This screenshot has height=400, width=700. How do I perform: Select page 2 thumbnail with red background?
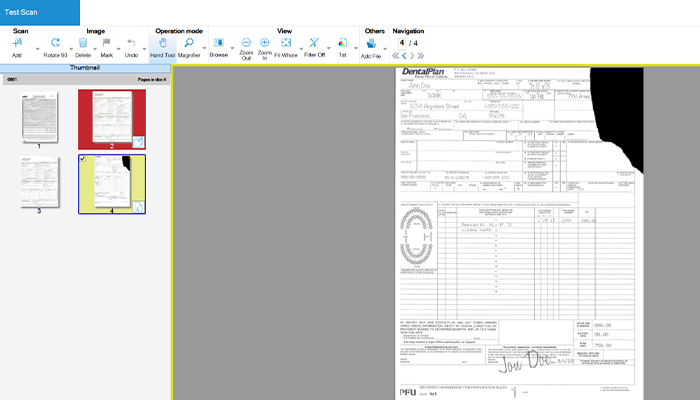(112, 119)
